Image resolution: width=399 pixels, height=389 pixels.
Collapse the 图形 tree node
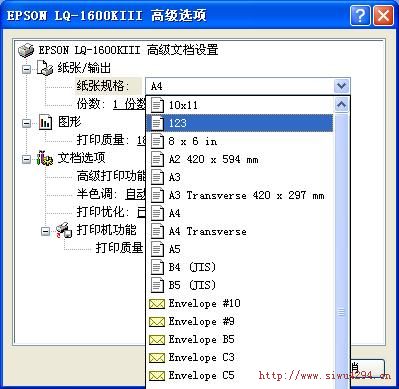pyautogui.click(x=26, y=123)
